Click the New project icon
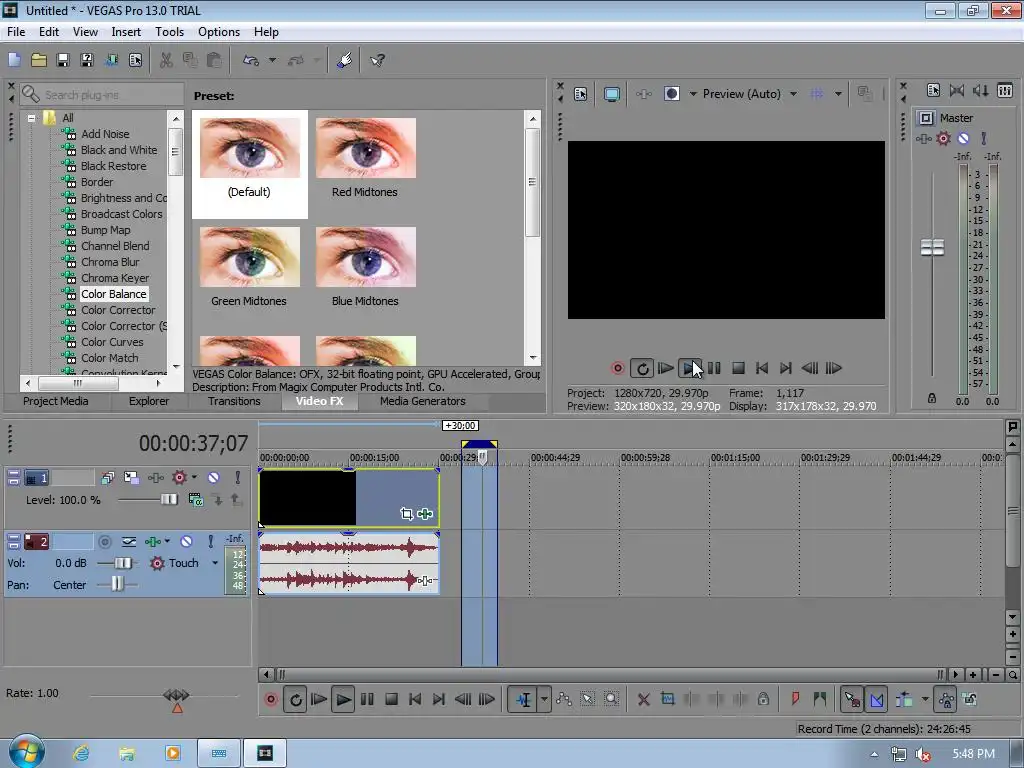The image size is (1024, 768). 14,60
